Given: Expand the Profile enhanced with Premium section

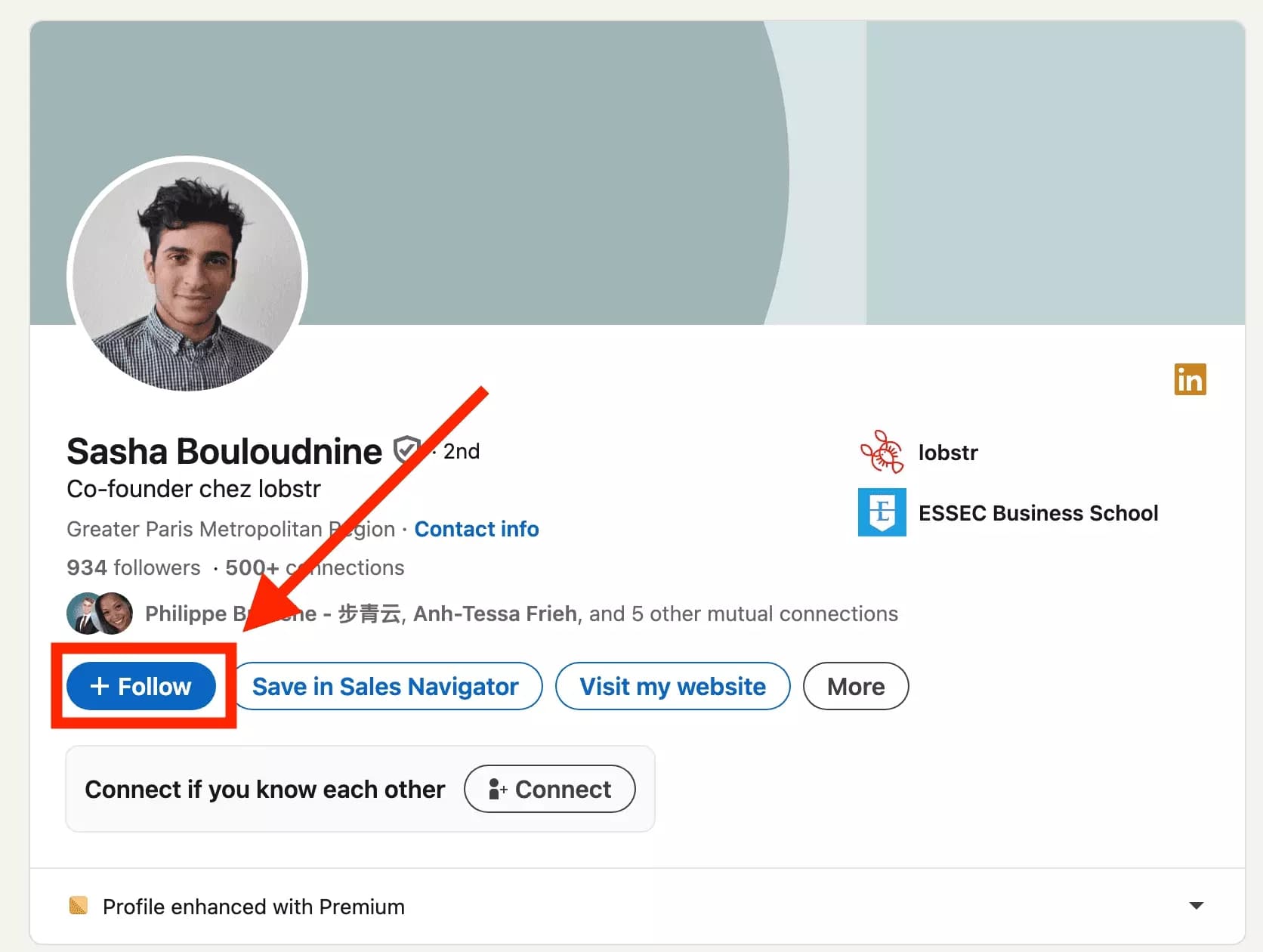Looking at the screenshot, I should (1196, 904).
